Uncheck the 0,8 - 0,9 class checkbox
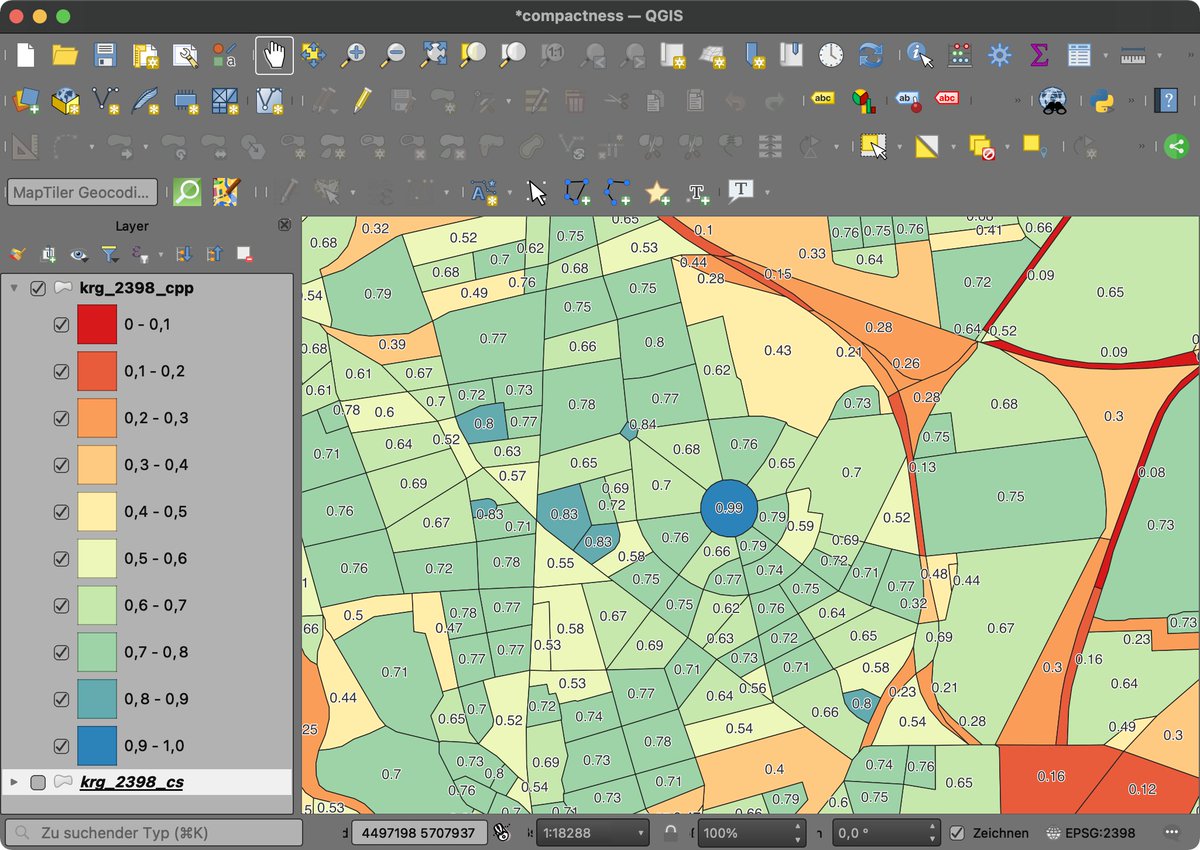Viewport: 1200px width, 850px height. 61,699
